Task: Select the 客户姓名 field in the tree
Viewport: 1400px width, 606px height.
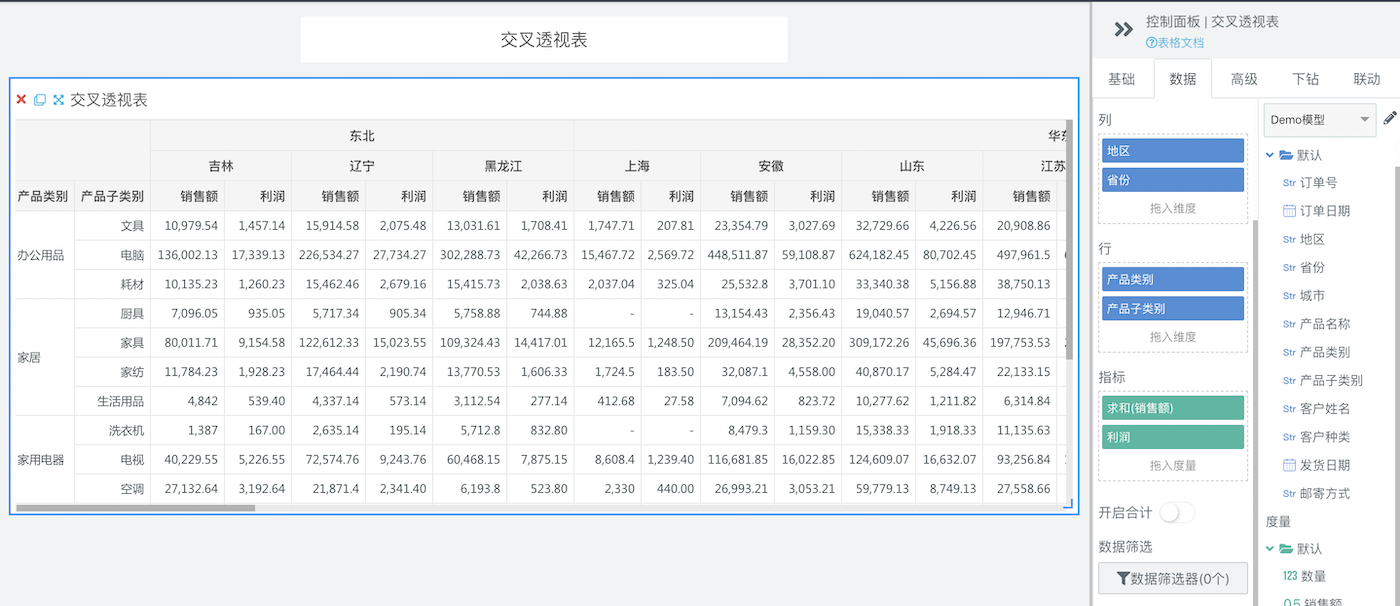Action: [x=1325, y=408]
